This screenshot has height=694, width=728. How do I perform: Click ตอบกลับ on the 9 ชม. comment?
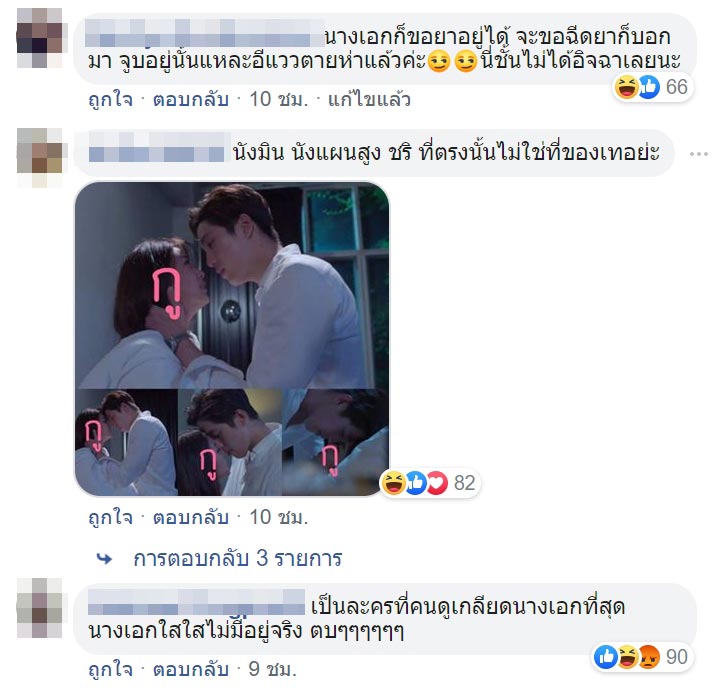pyautogui.click(x=191, y=669)
